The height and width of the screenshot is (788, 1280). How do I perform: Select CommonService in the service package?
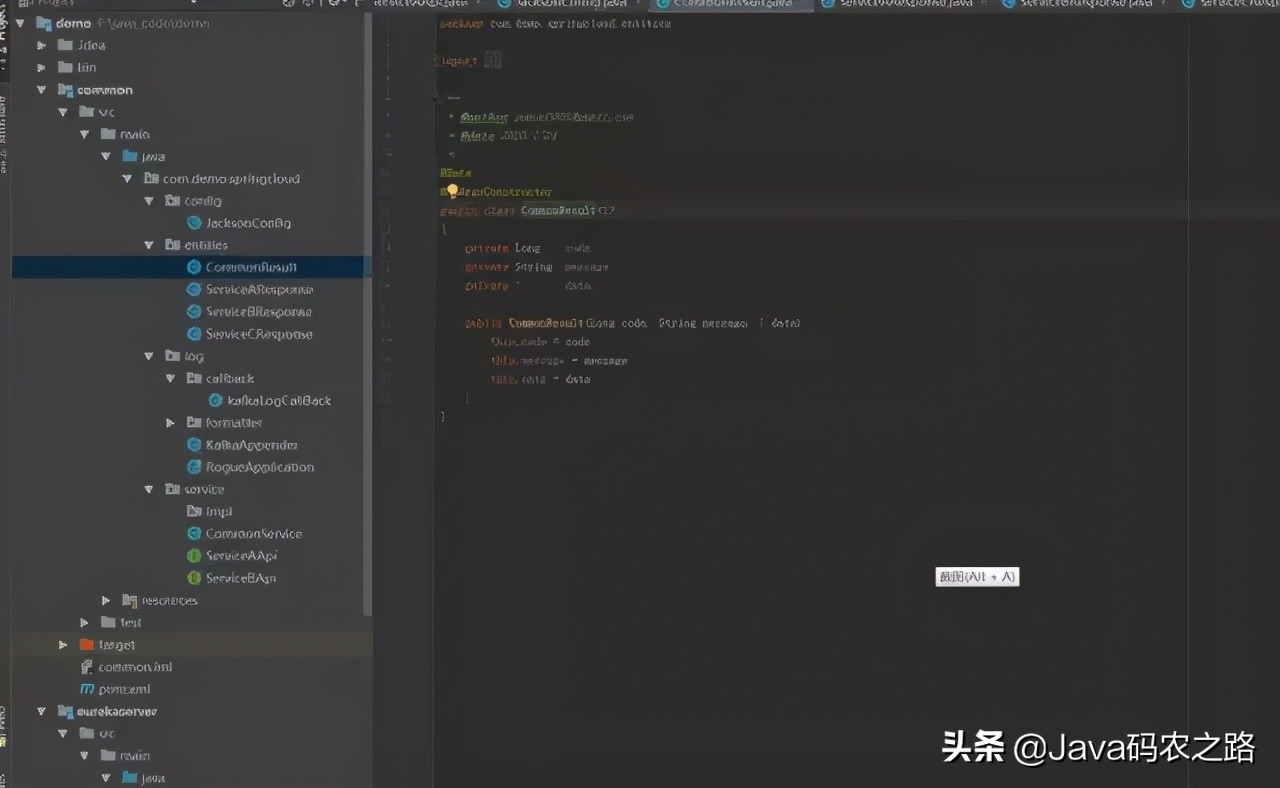(253, 534)
